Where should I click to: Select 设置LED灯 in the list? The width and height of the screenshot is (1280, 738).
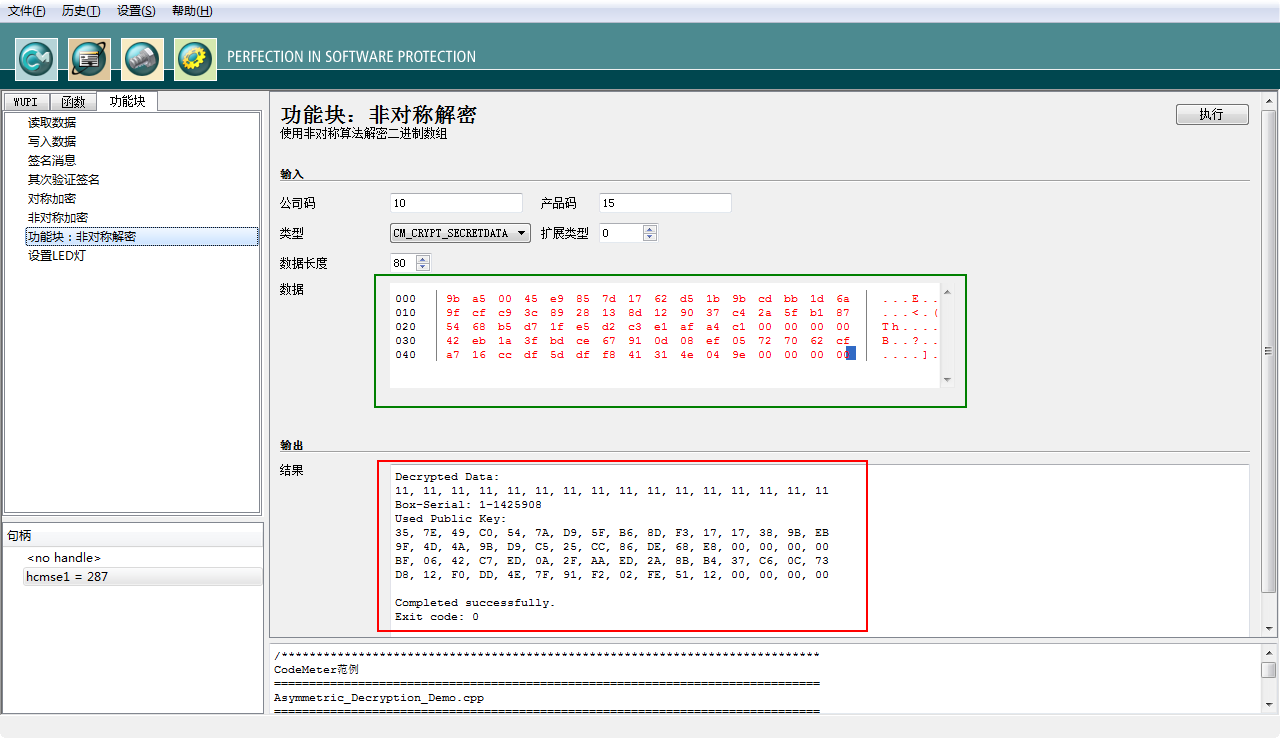click(x=57, y=255)
